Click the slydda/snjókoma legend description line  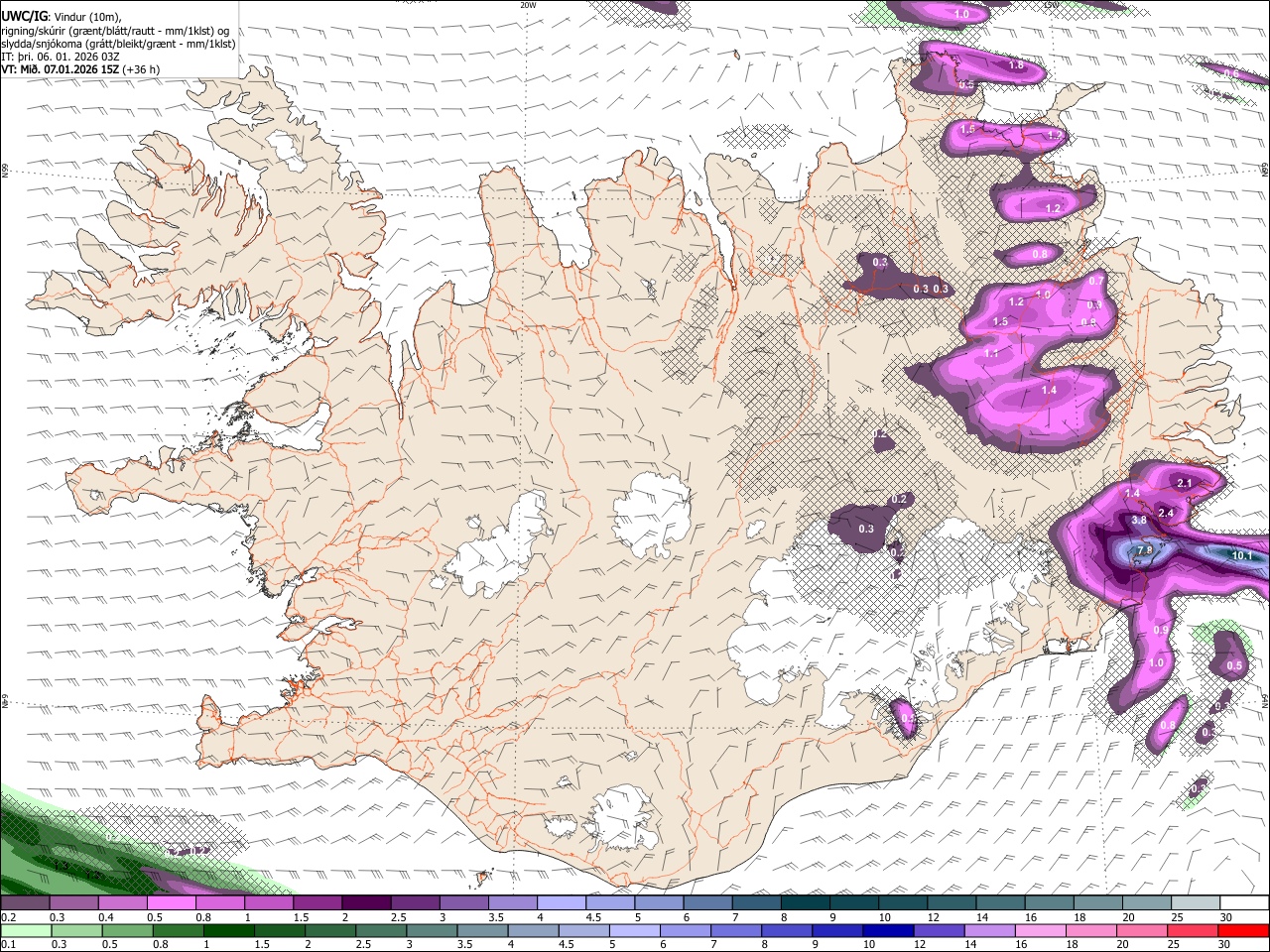pos(118,44)
